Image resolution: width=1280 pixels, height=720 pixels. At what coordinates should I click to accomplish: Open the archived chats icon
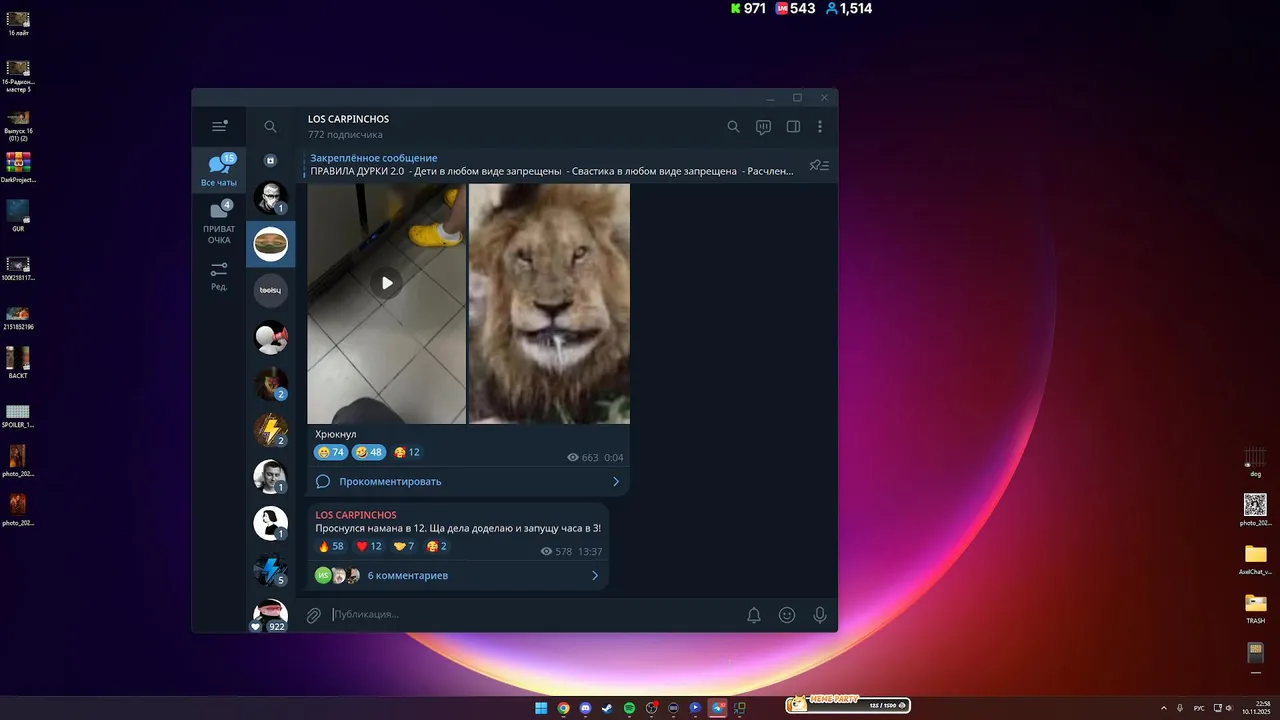(270, 160)
